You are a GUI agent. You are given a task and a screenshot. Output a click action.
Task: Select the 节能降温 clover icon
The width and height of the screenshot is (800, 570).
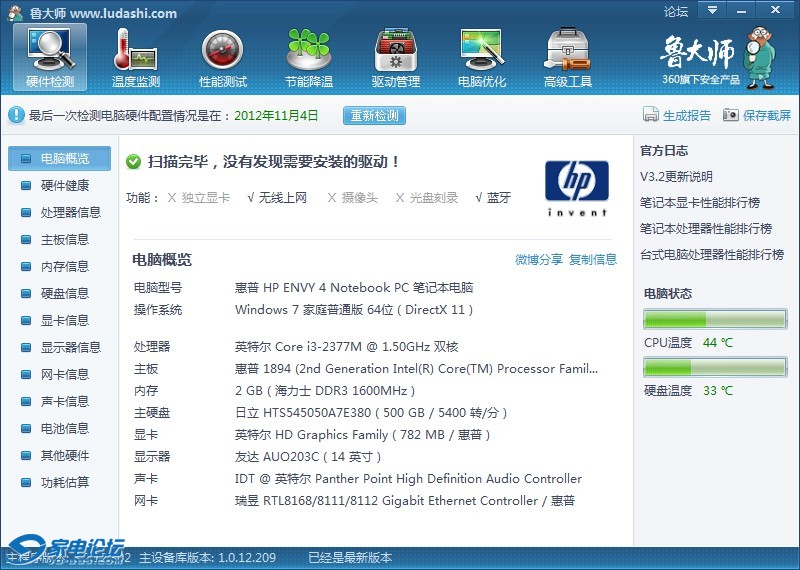coord(308,58)
